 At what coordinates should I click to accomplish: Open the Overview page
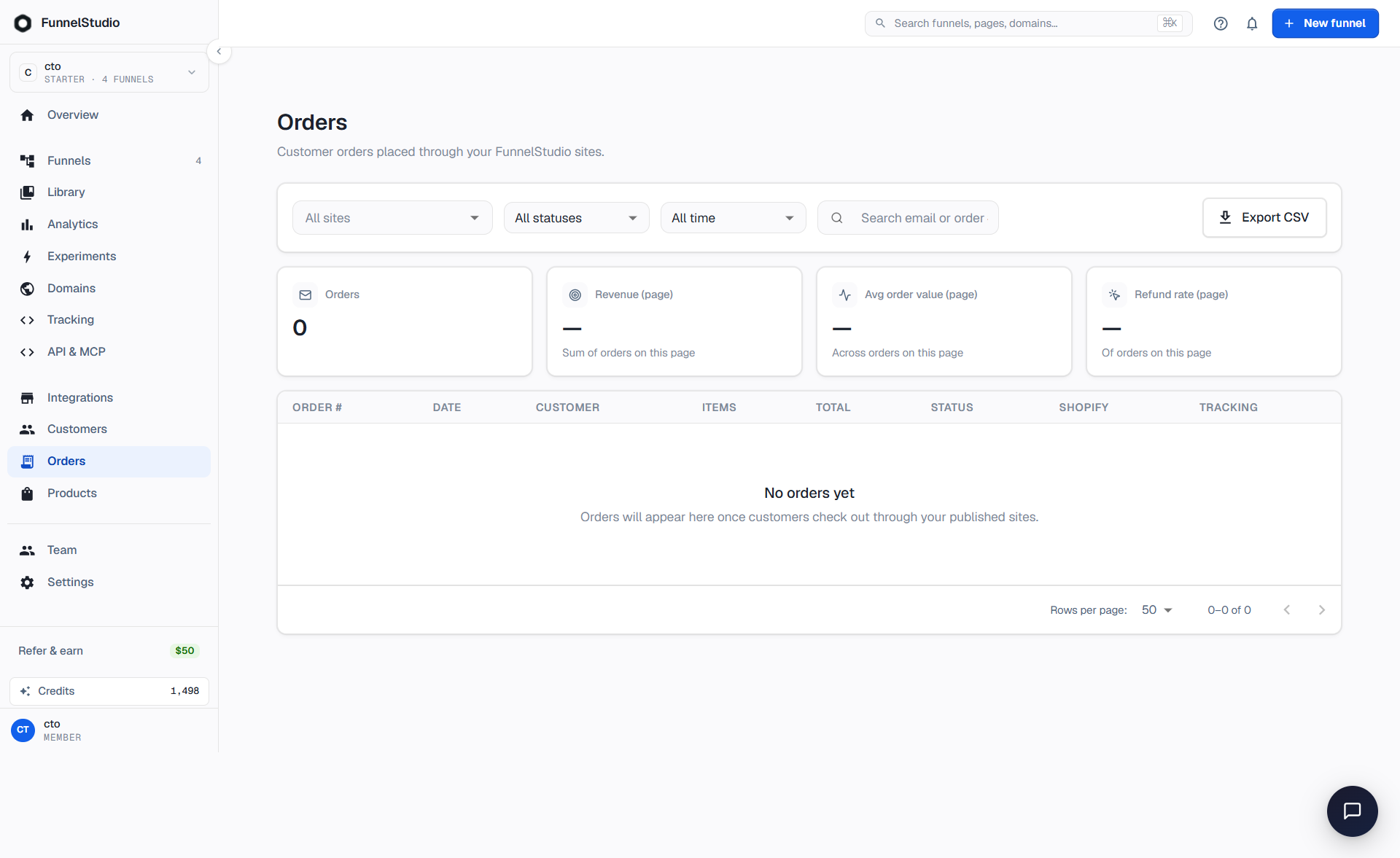pyautogui.click(x=109, y=115)
